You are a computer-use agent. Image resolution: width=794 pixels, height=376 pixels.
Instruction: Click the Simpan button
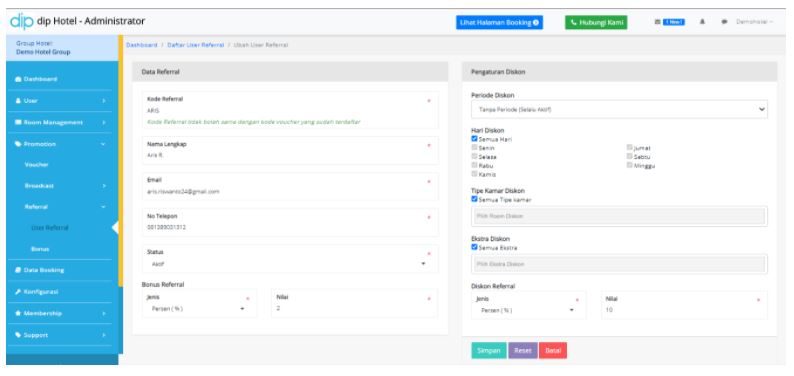(489, 351)
